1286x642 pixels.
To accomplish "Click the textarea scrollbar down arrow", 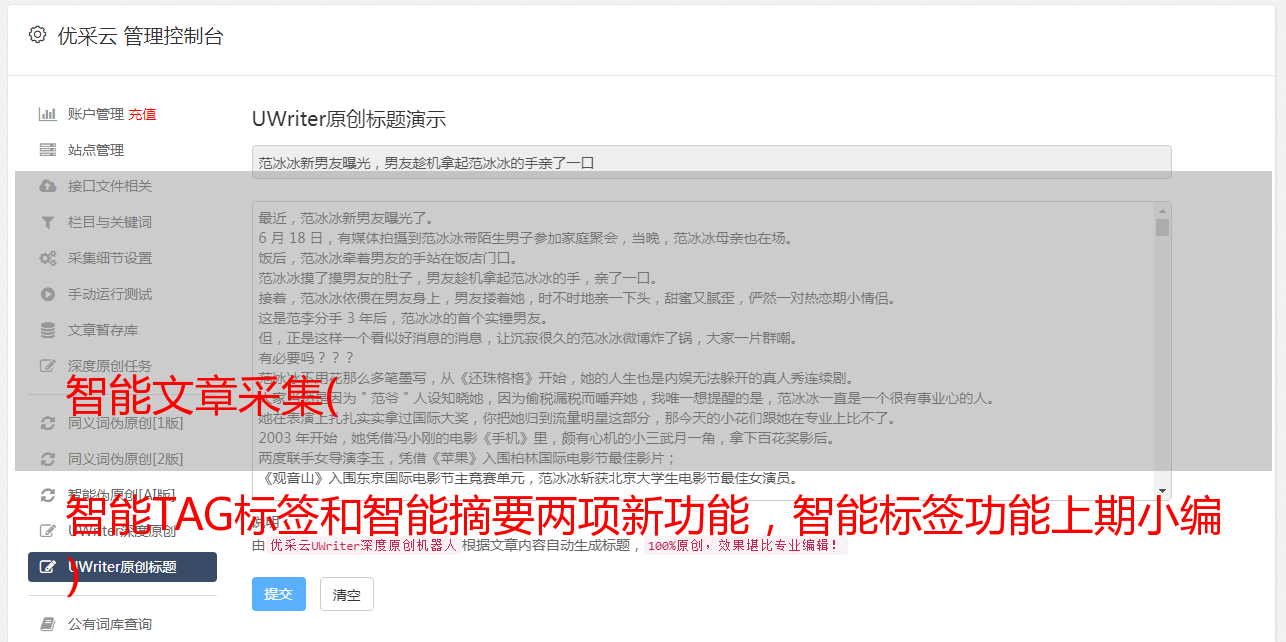I will click(1162, 491).
